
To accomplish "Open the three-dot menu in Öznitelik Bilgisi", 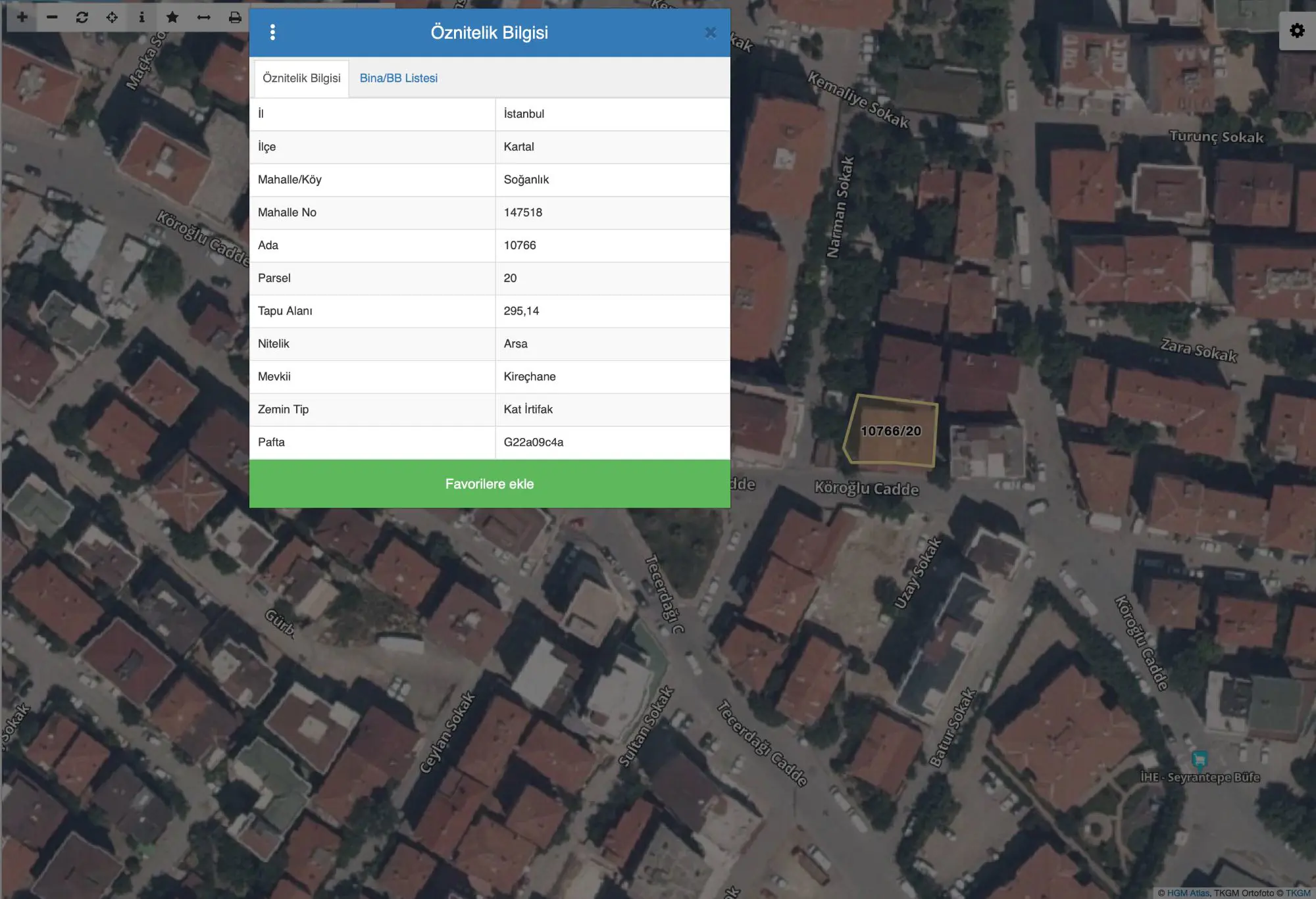I will [x=272, y=32].
